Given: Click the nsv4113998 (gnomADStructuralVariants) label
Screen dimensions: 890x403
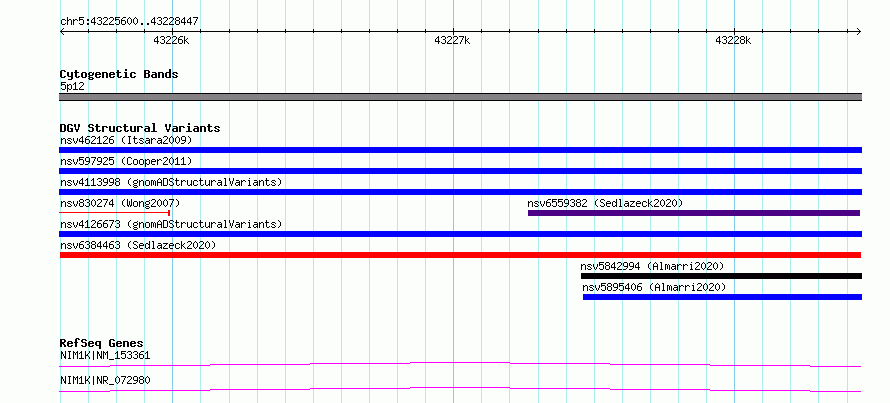Looking at the screenshot, I should (x=171, y=182).
